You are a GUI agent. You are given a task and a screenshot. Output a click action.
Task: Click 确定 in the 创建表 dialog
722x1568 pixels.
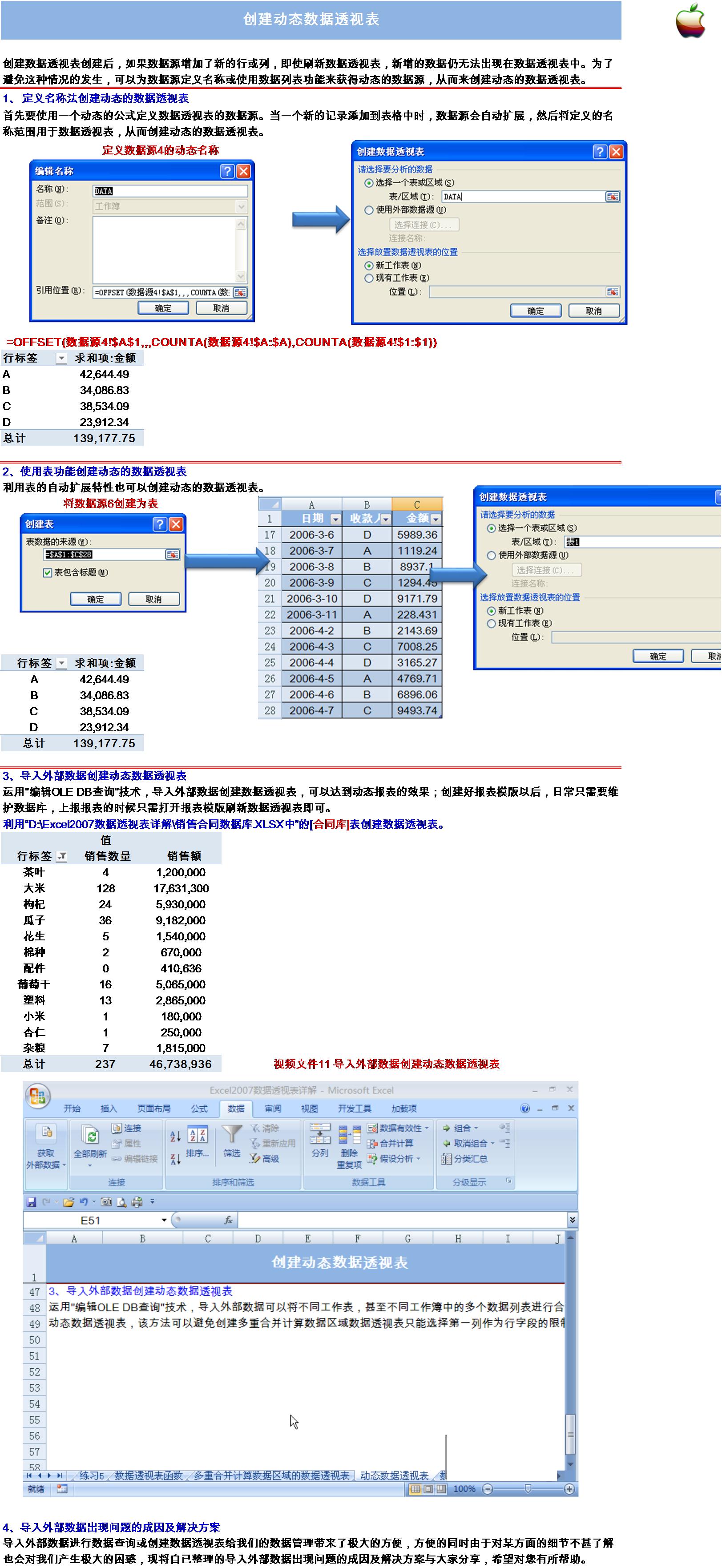click(x=96, y=599)
